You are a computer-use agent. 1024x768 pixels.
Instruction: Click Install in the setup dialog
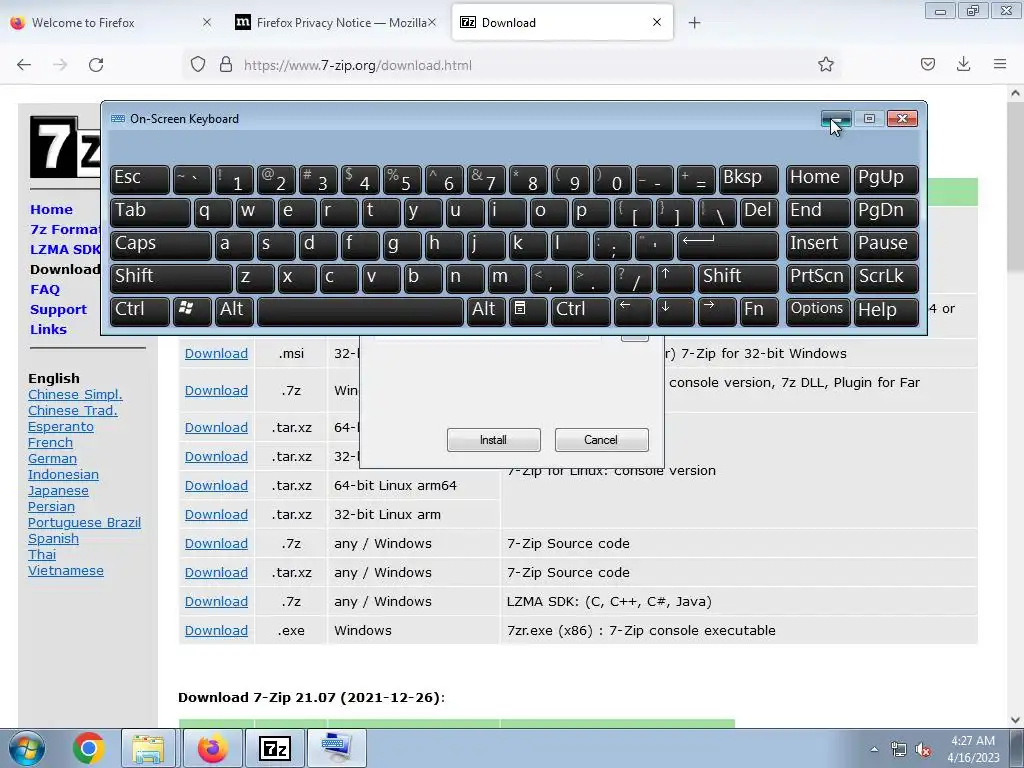(x=494, y=440)
